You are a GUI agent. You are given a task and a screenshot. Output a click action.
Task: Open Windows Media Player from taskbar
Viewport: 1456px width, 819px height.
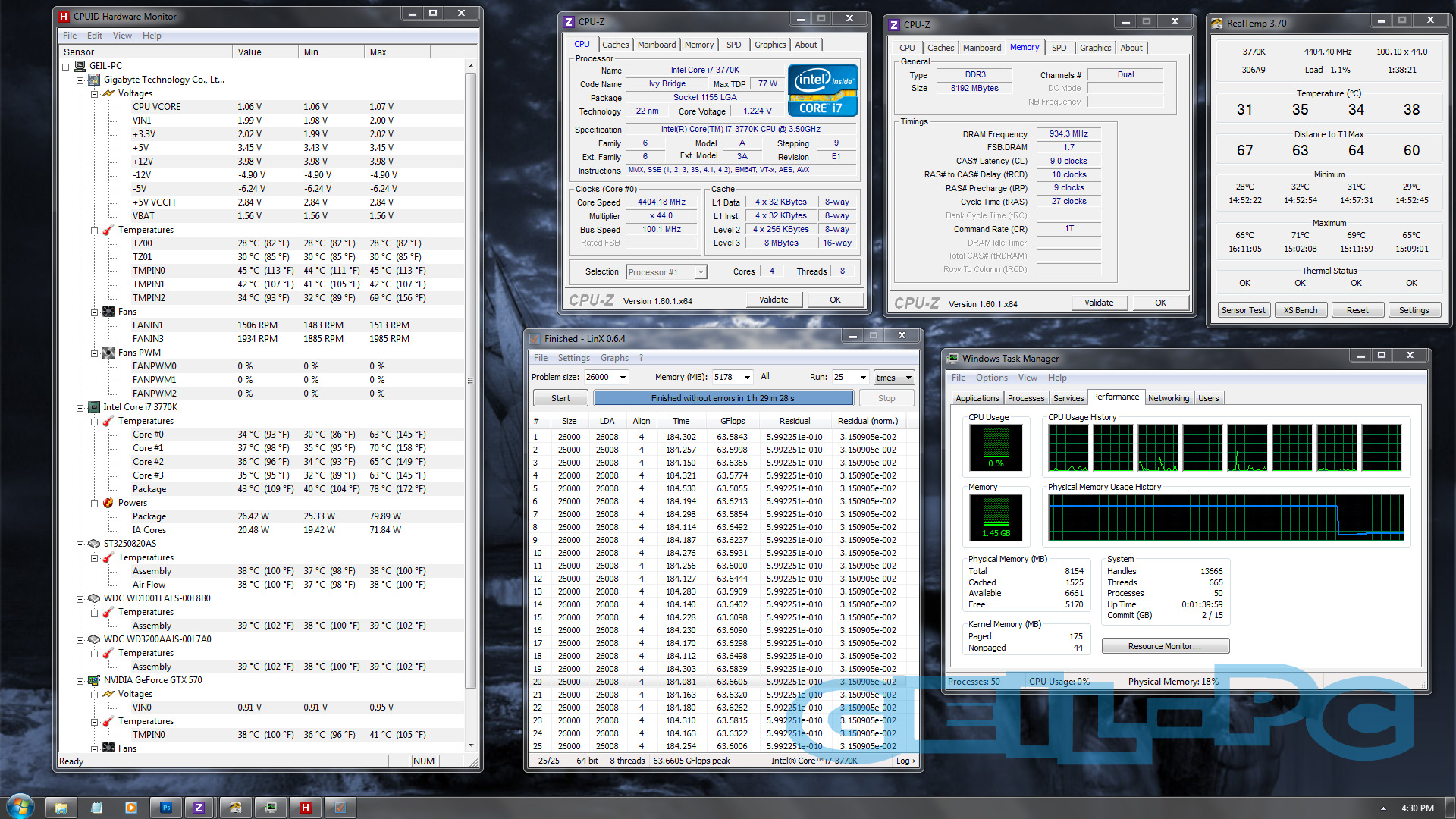pos(130,808)
